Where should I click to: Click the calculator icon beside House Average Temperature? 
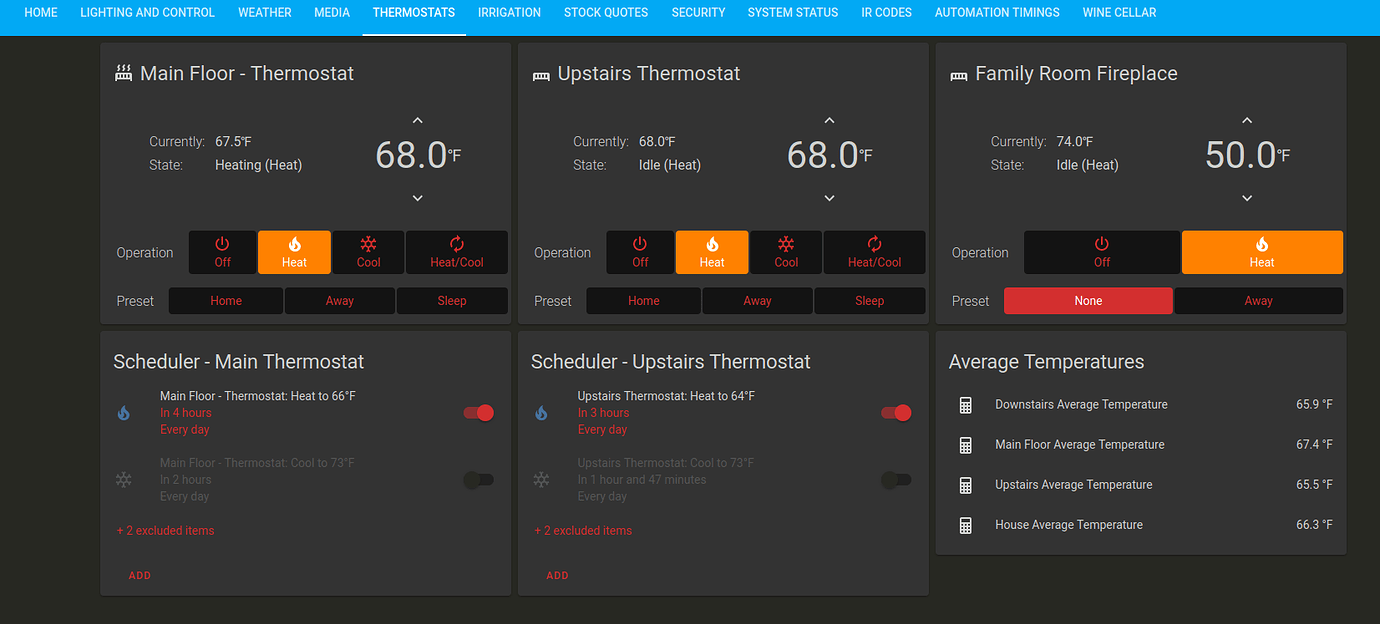965,524
